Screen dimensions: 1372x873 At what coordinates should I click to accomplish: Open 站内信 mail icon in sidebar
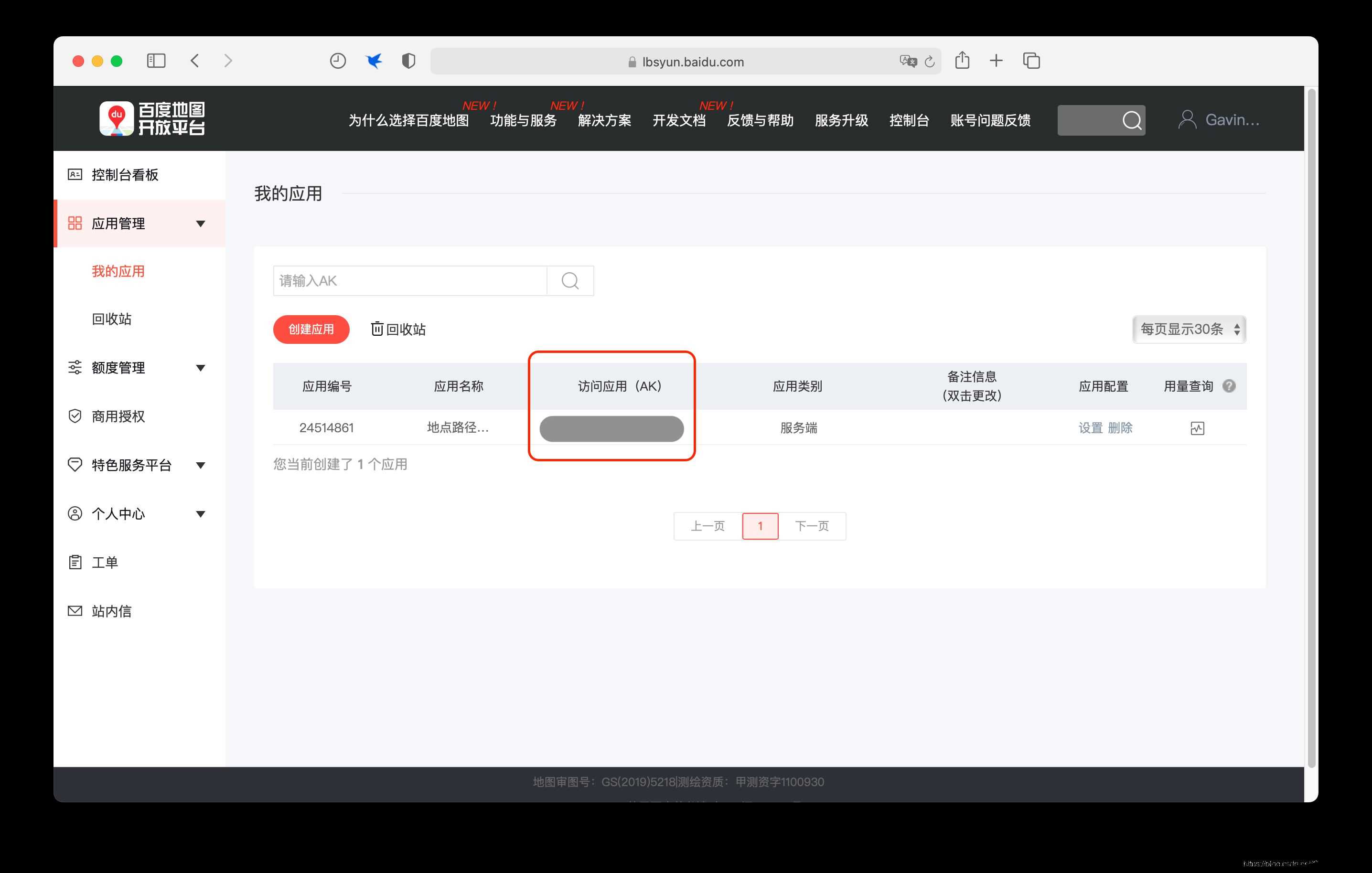click(x=75, y=610)
